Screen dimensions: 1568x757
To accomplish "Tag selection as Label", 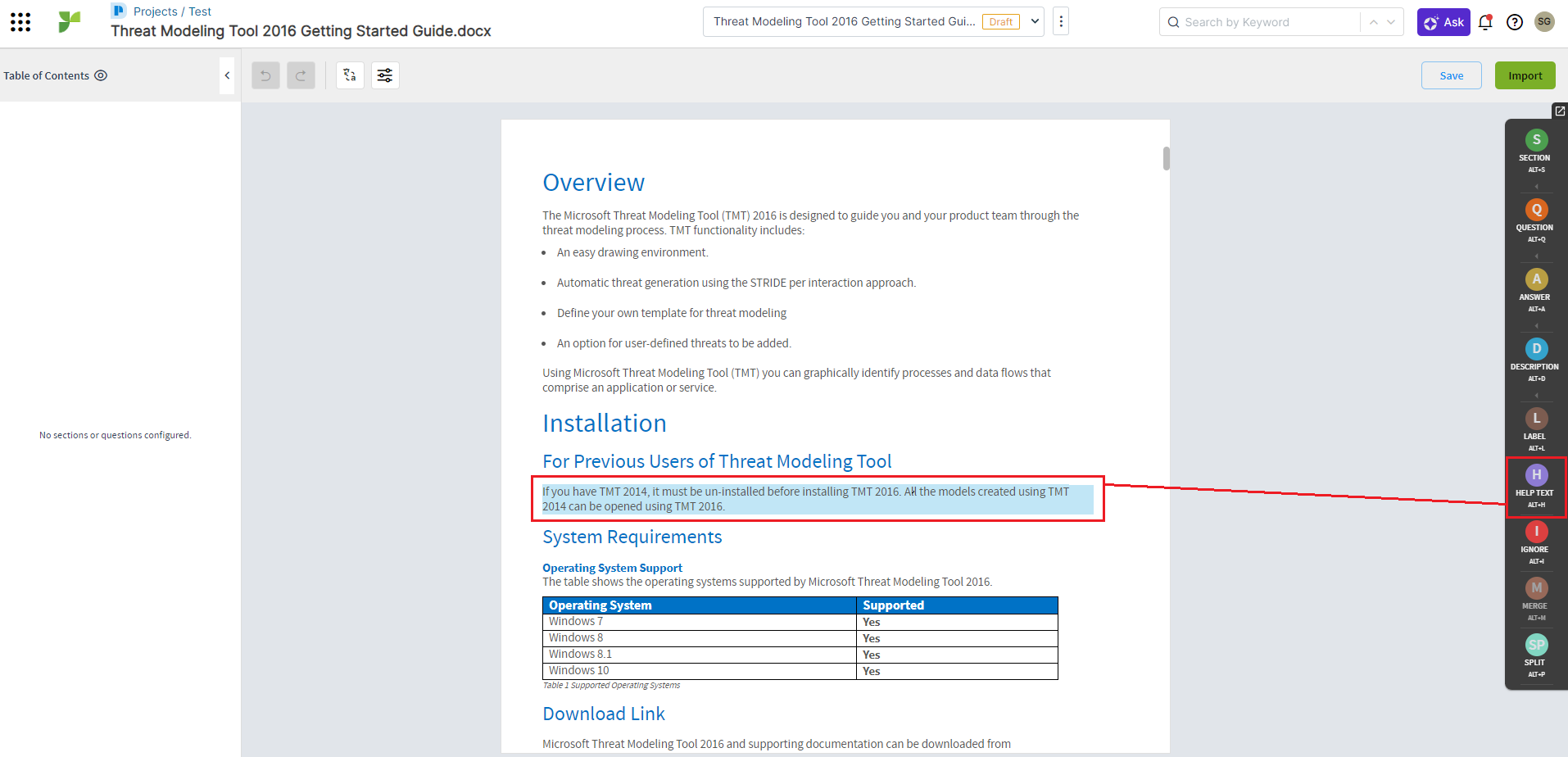I will point(1536,429).
